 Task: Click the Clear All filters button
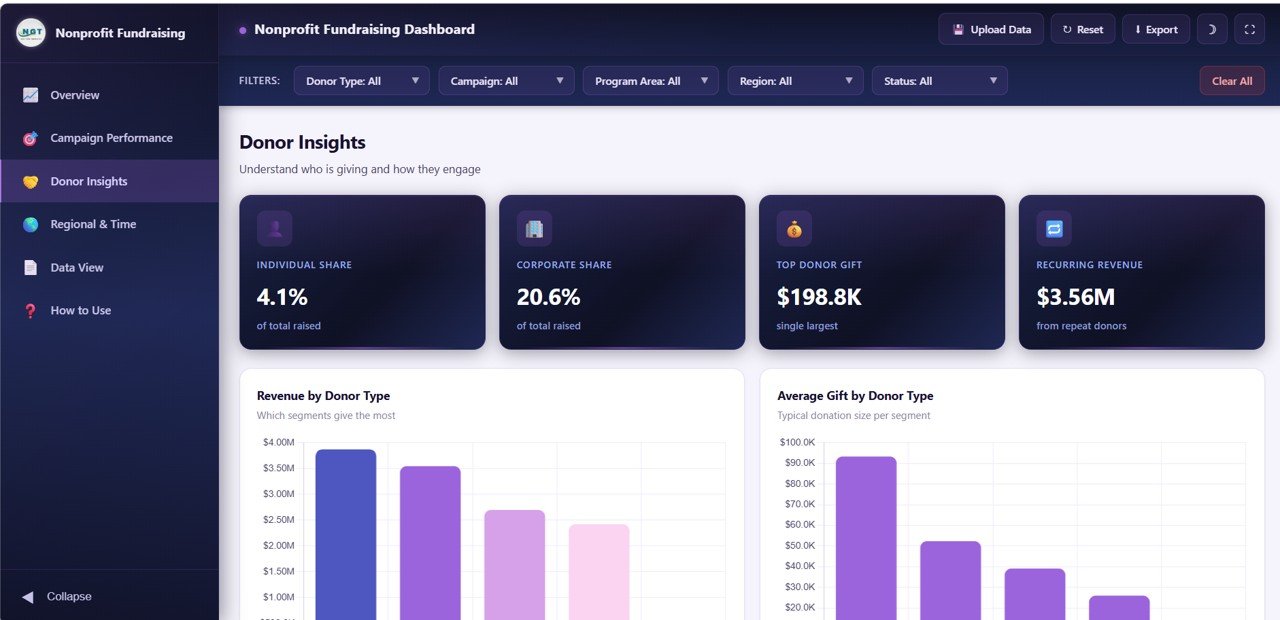pos(1231,80)
